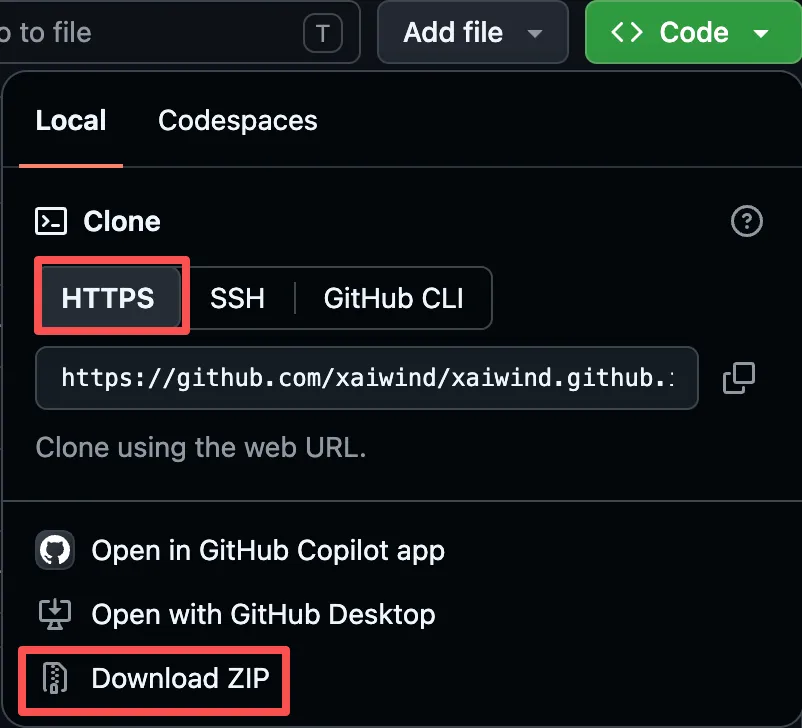Expand the Add file dropdown arrow
Screen dimensions: 802x728
coord(534,34)
